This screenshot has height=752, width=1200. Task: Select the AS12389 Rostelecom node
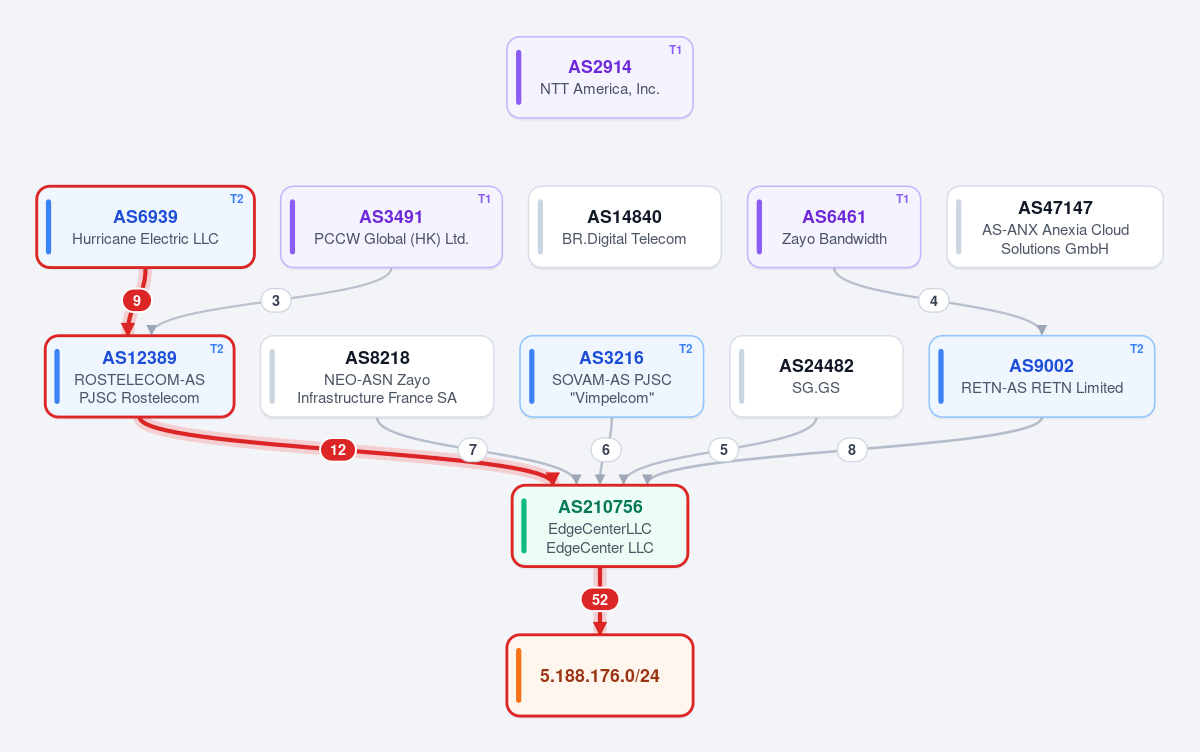(140, 376)
